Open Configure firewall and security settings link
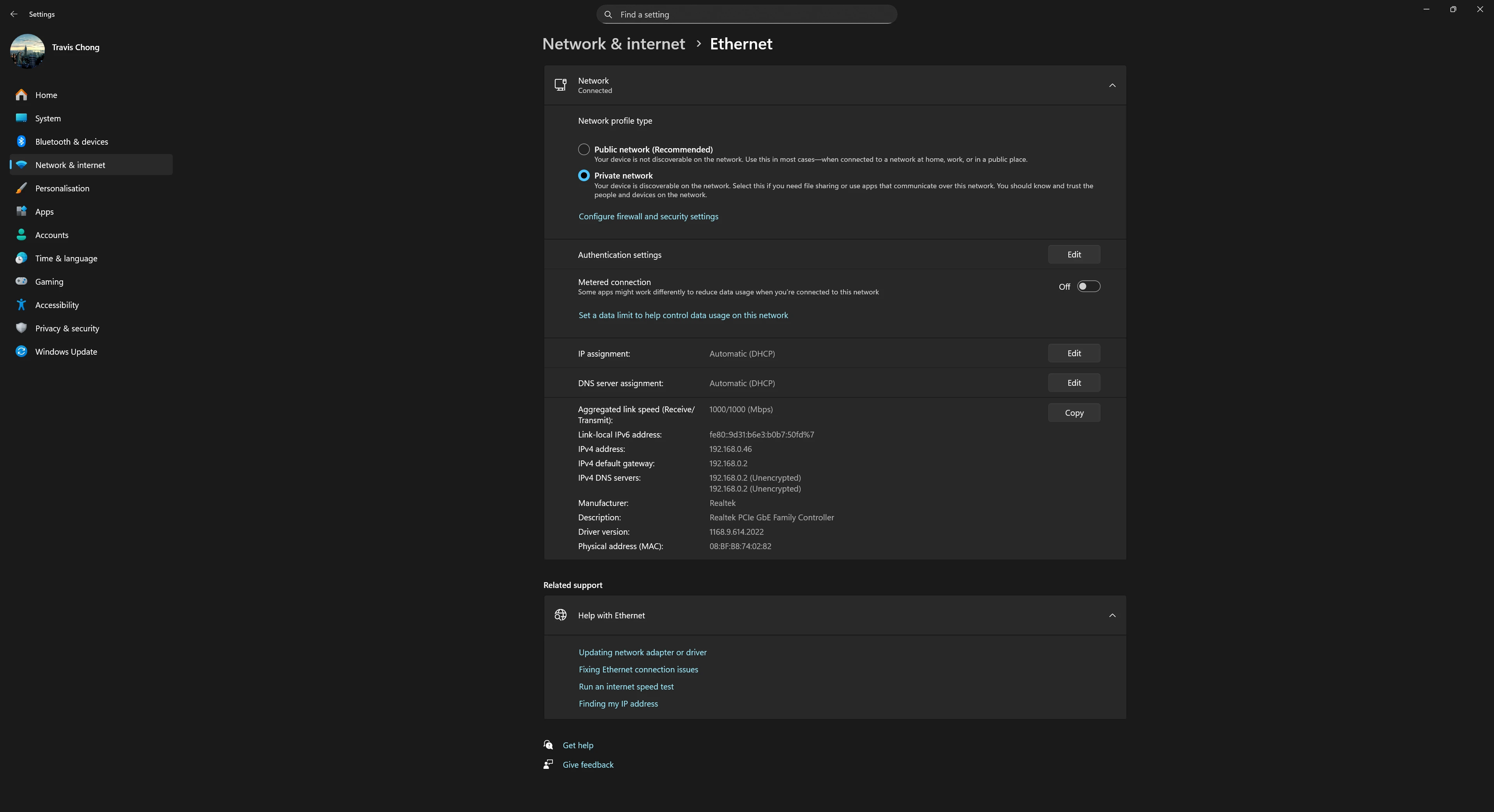1494x812 pixels. point(648,216)
